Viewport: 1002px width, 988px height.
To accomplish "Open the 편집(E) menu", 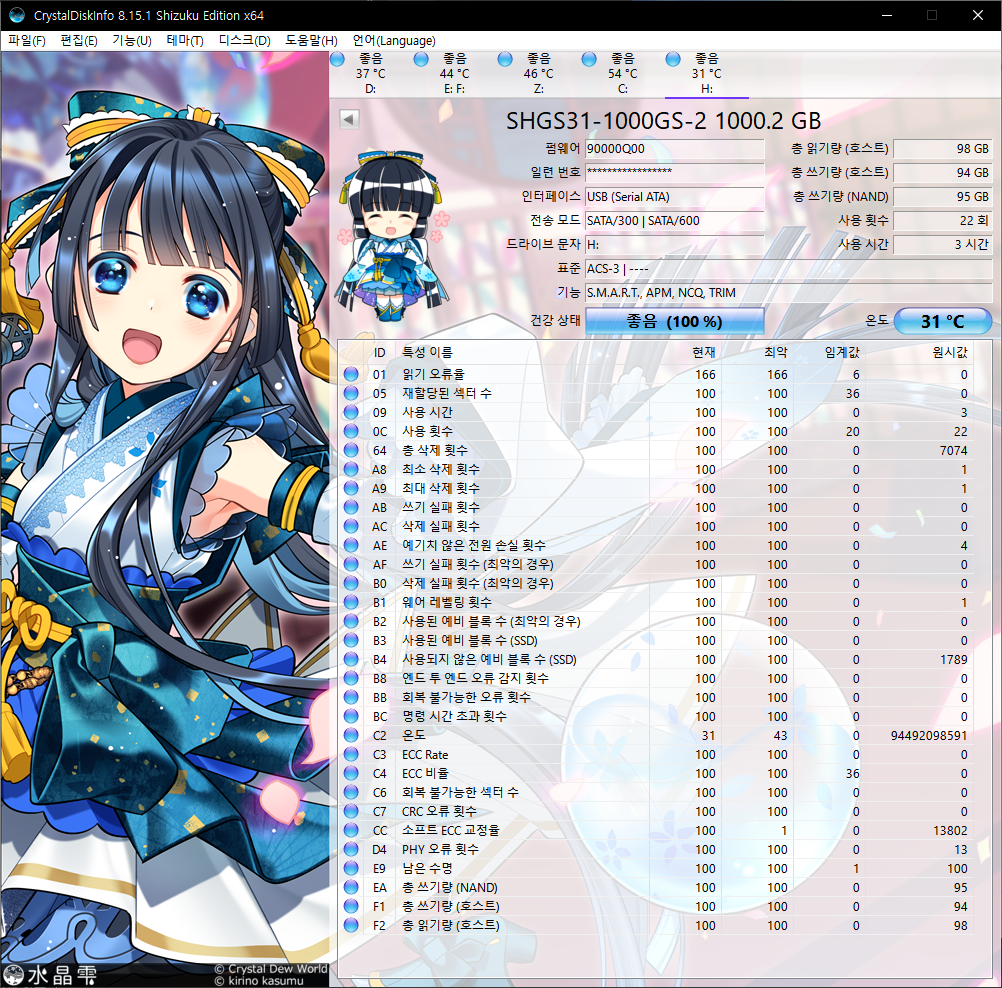I will point(79,41).
